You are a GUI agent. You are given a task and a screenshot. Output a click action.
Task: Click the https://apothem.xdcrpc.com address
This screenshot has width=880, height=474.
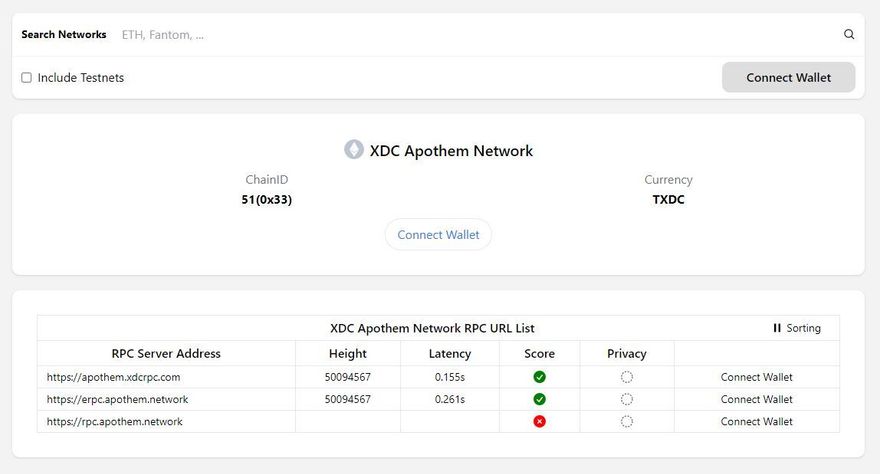[113, 377]
